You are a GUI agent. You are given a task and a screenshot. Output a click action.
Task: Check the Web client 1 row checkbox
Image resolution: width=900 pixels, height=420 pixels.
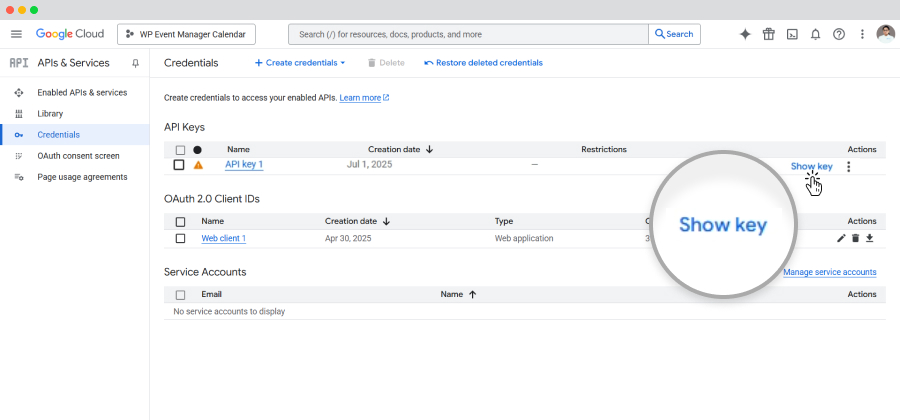[x=180, y=238]
